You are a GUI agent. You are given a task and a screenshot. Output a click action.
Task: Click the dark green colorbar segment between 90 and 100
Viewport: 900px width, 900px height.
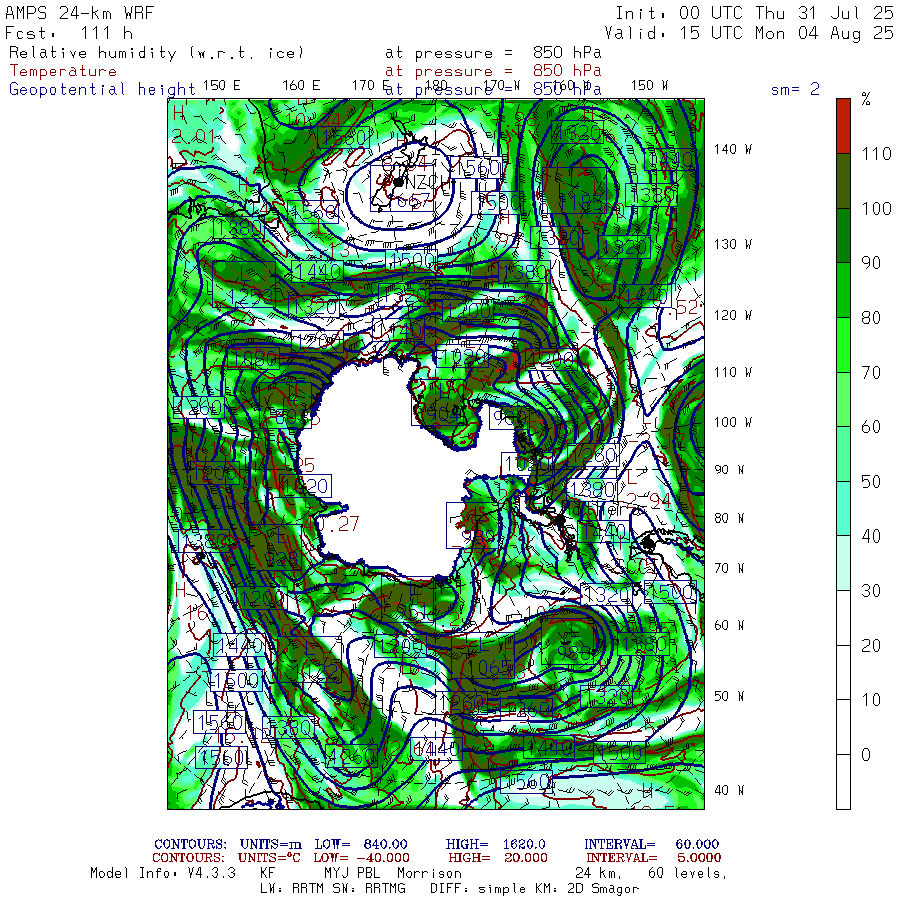click(x=843, y=235)
